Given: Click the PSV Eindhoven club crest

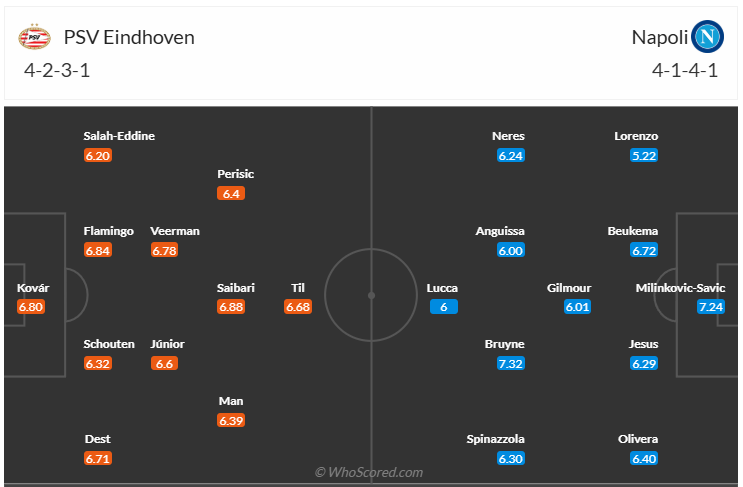Looking at the screenshot, I should click(x=34, y=38).
